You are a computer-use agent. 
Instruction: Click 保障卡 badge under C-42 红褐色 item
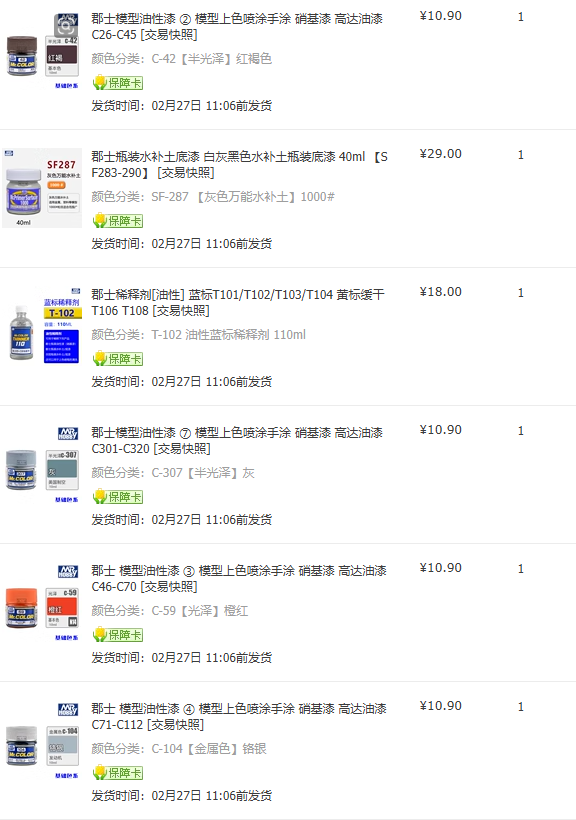click(x=118, y=83)
